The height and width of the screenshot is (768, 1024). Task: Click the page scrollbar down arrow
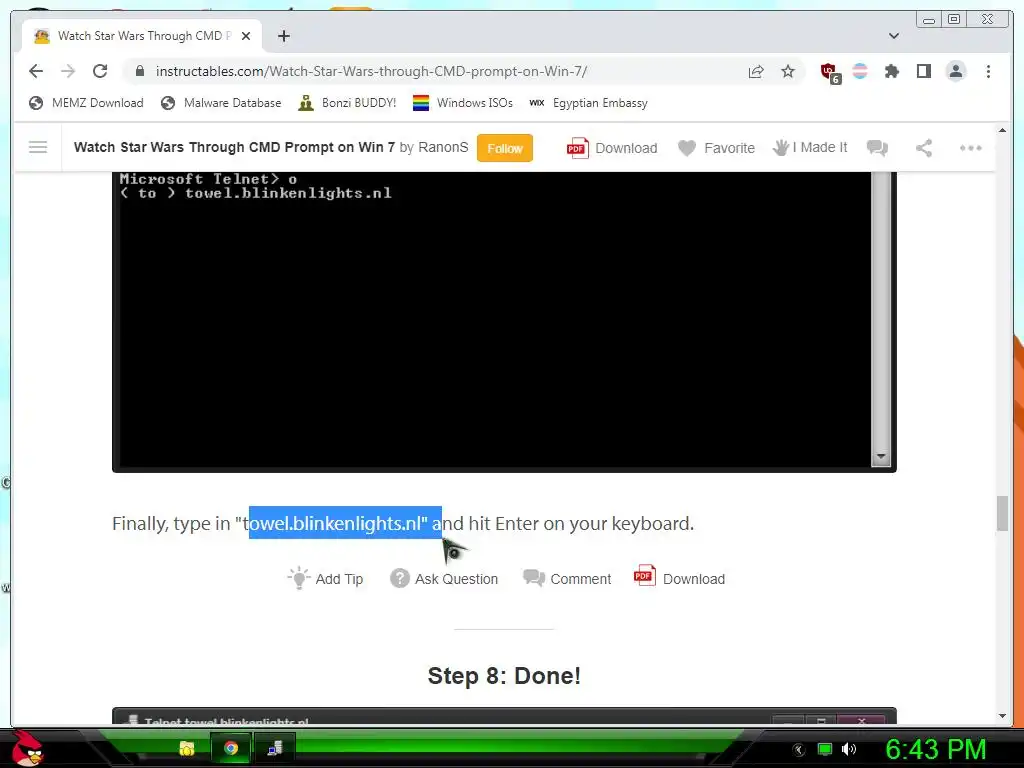[1002, 716]
